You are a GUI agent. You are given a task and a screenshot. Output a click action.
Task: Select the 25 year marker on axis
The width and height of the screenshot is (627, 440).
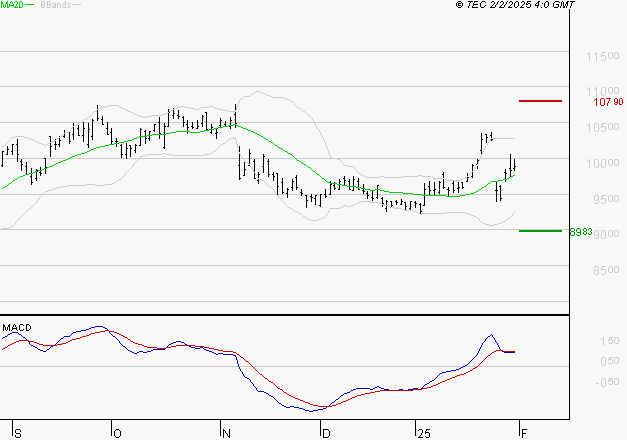[424, 433]
